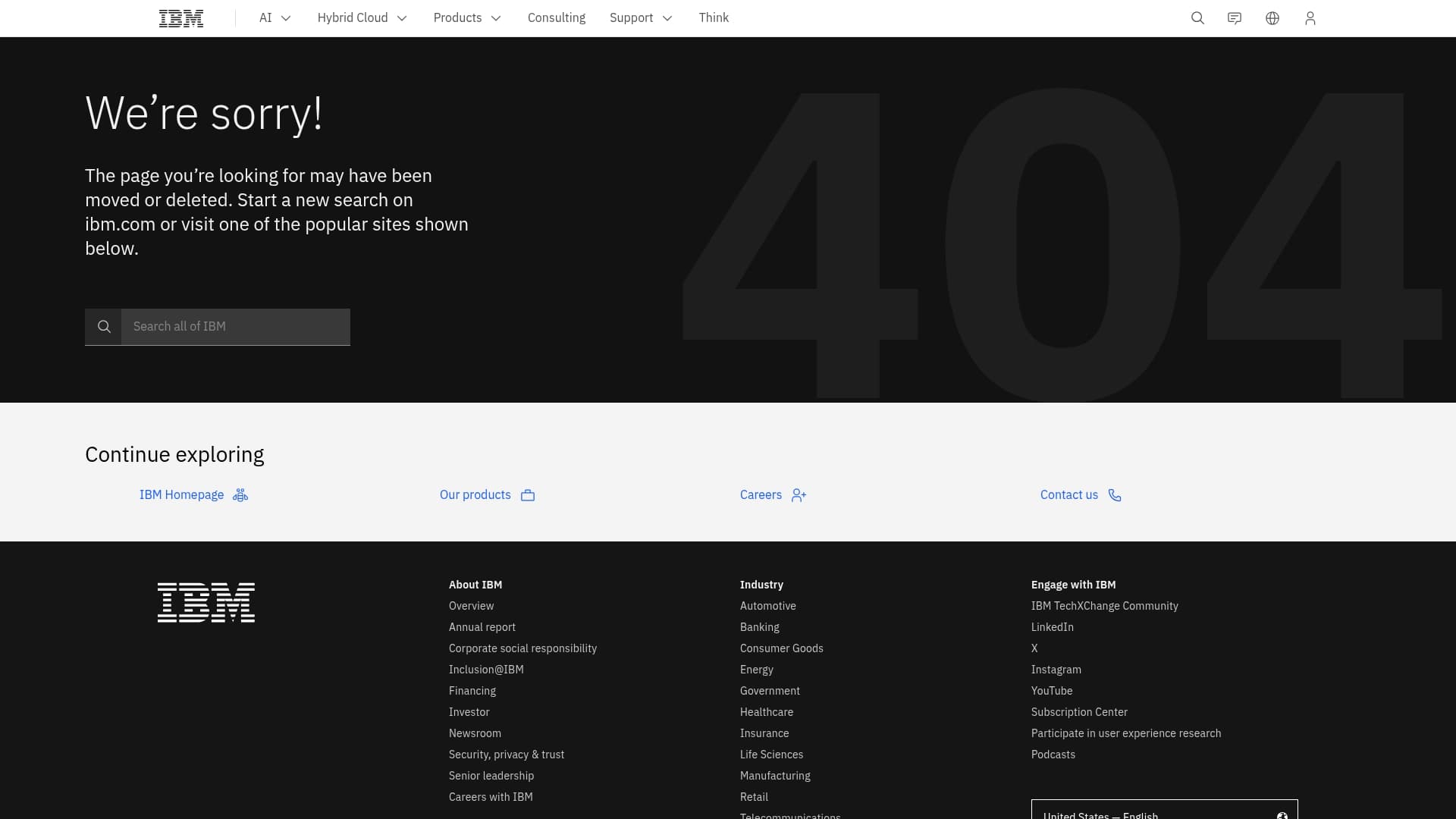Click the add-user icon beside Careers

click(799, 495)
